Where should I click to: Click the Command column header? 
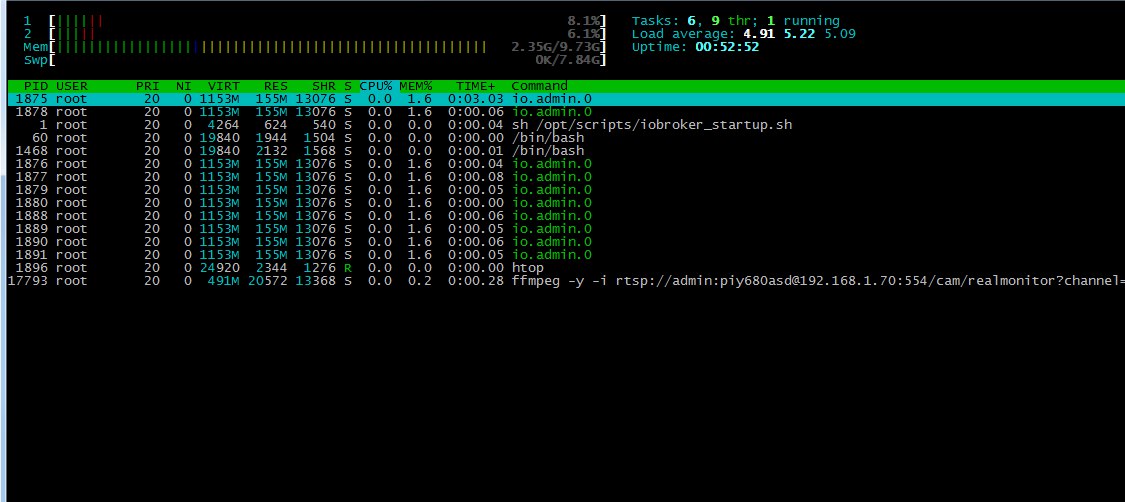[x=540, y=86]
